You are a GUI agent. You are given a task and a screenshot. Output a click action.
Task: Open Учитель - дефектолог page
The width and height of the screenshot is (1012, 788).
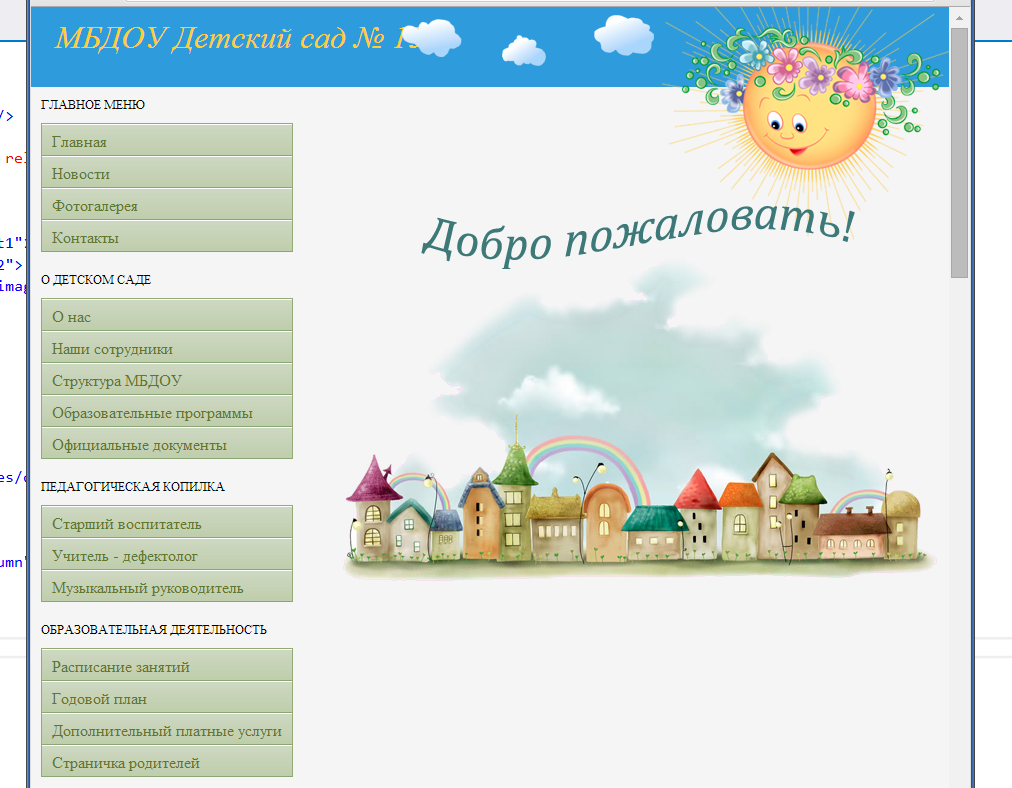pyautogui.click(x=166, y=555)
